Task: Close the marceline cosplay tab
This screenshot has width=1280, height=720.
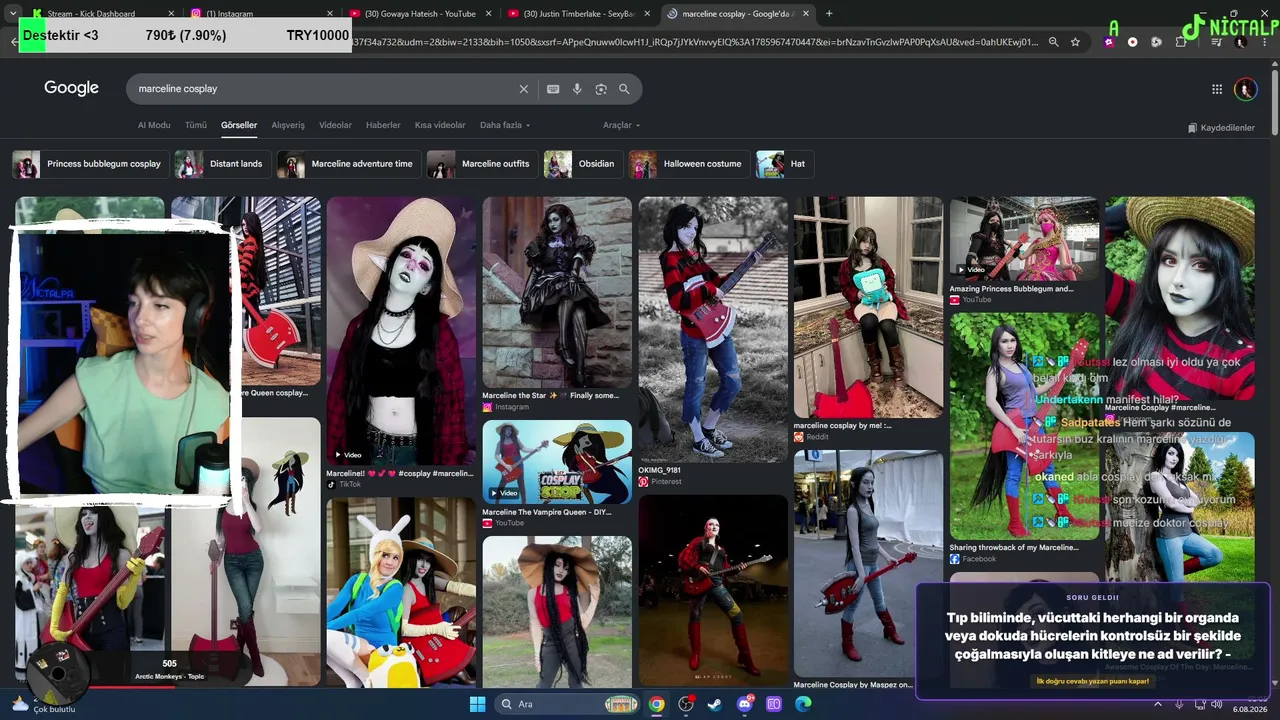Action: pos(807,14)
